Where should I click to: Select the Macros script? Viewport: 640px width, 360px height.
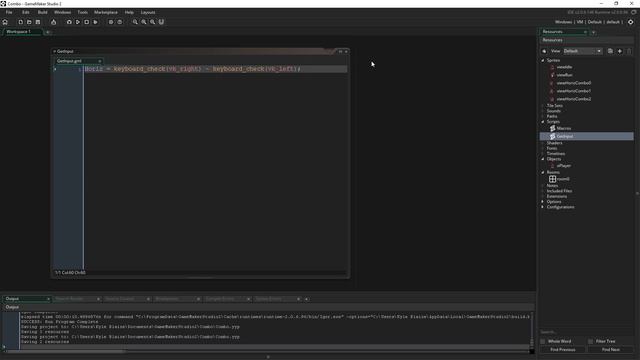564,129
